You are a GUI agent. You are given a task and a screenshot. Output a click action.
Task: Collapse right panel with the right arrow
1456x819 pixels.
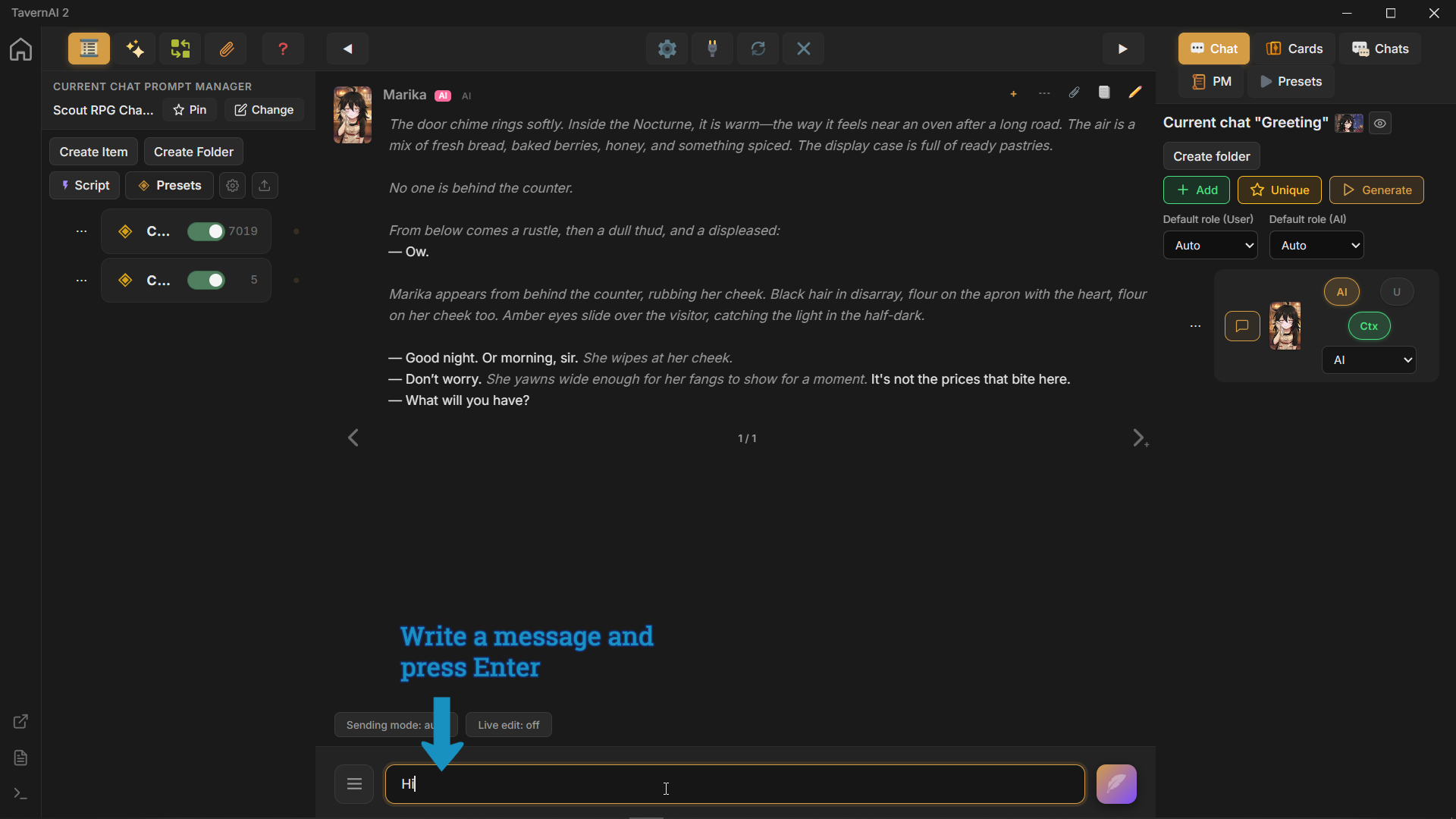(x=1123, y=49)
